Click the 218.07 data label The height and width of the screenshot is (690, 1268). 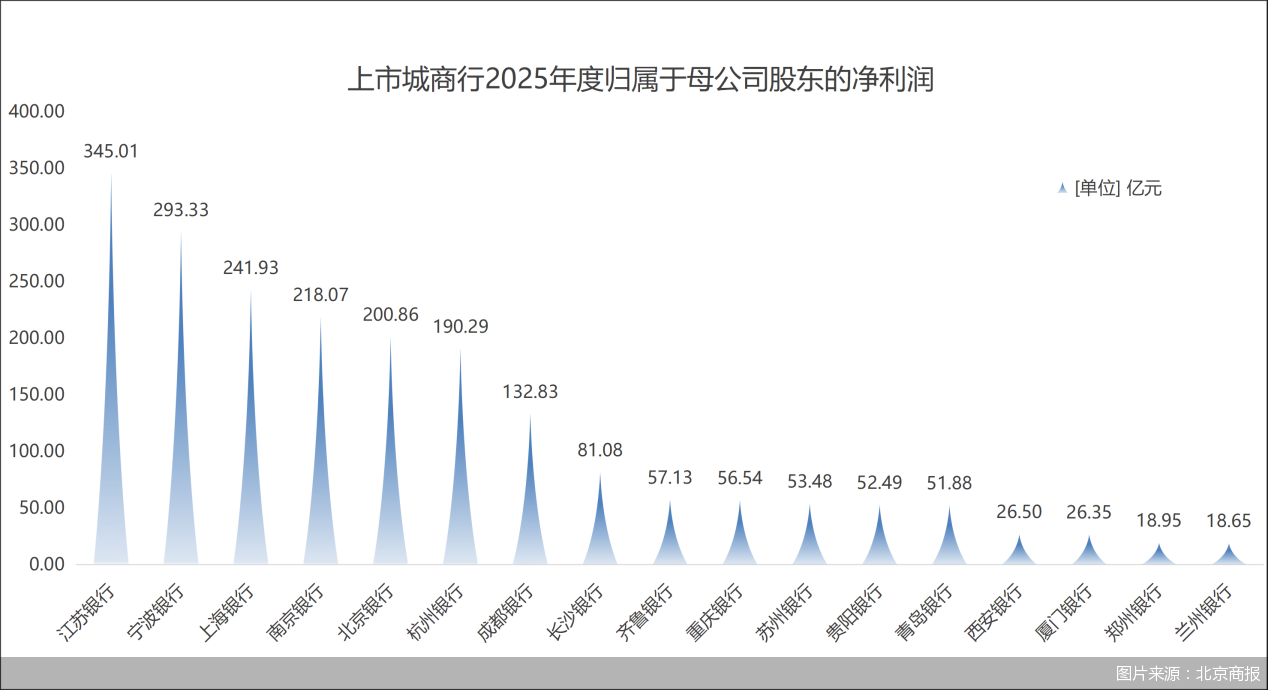pyautogui.click(x=321, y=295)
